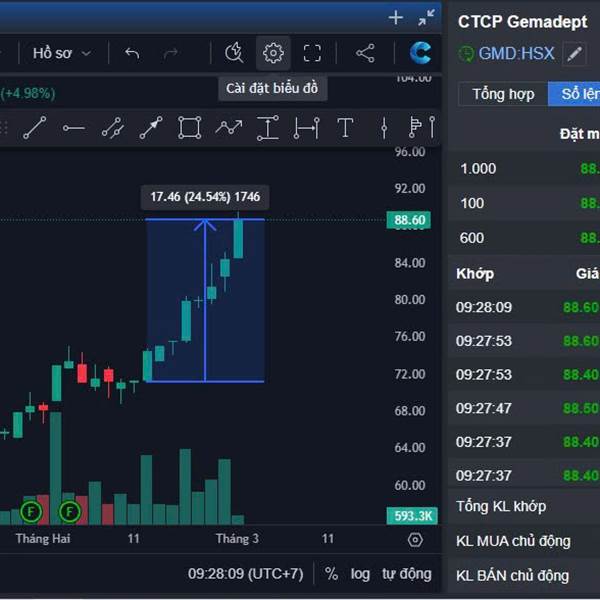
Task: Open the GMD:HSX symbol link
Action: 516,54
